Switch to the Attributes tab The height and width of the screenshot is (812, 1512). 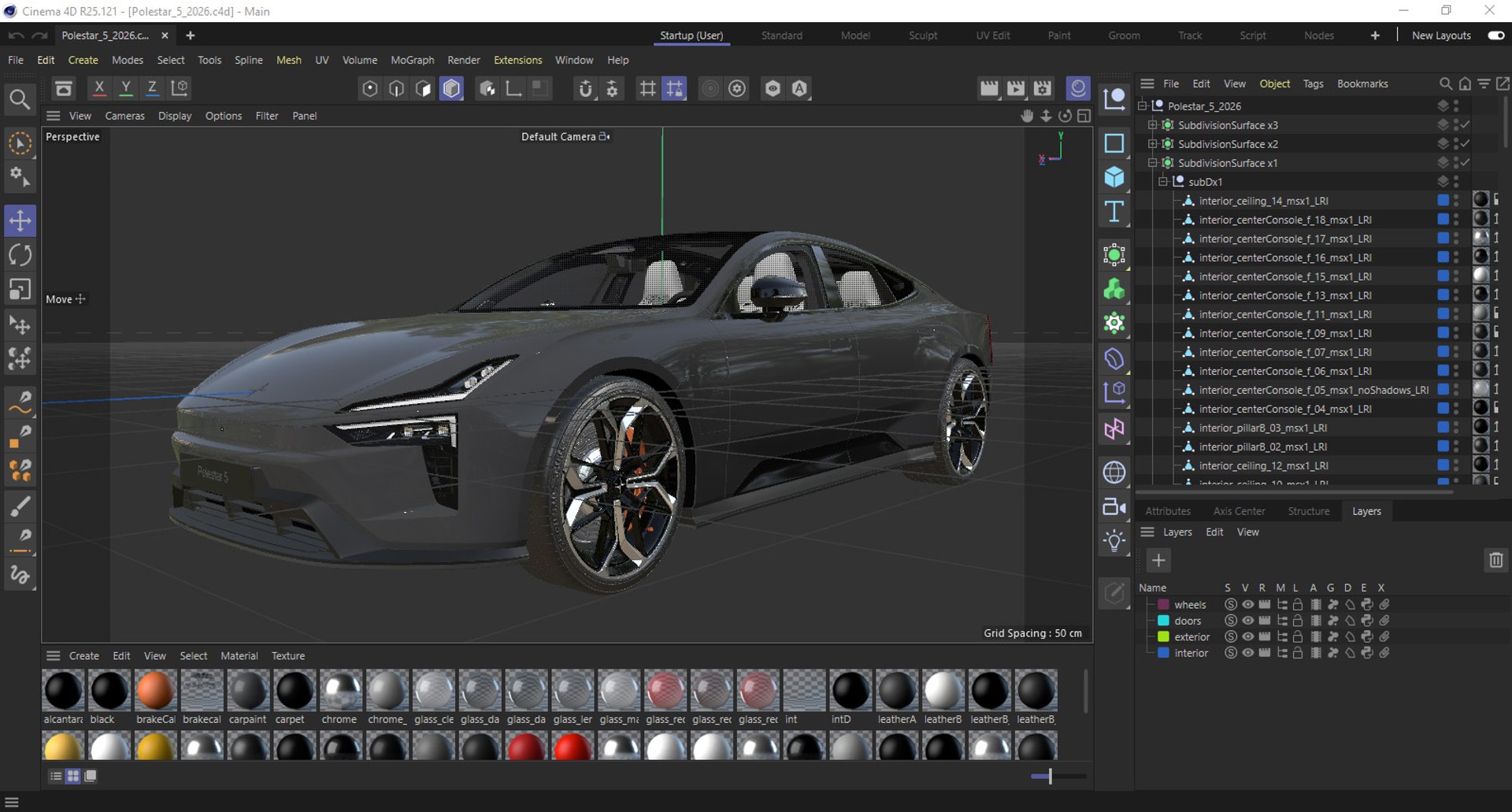click(x=1168, y=511)
